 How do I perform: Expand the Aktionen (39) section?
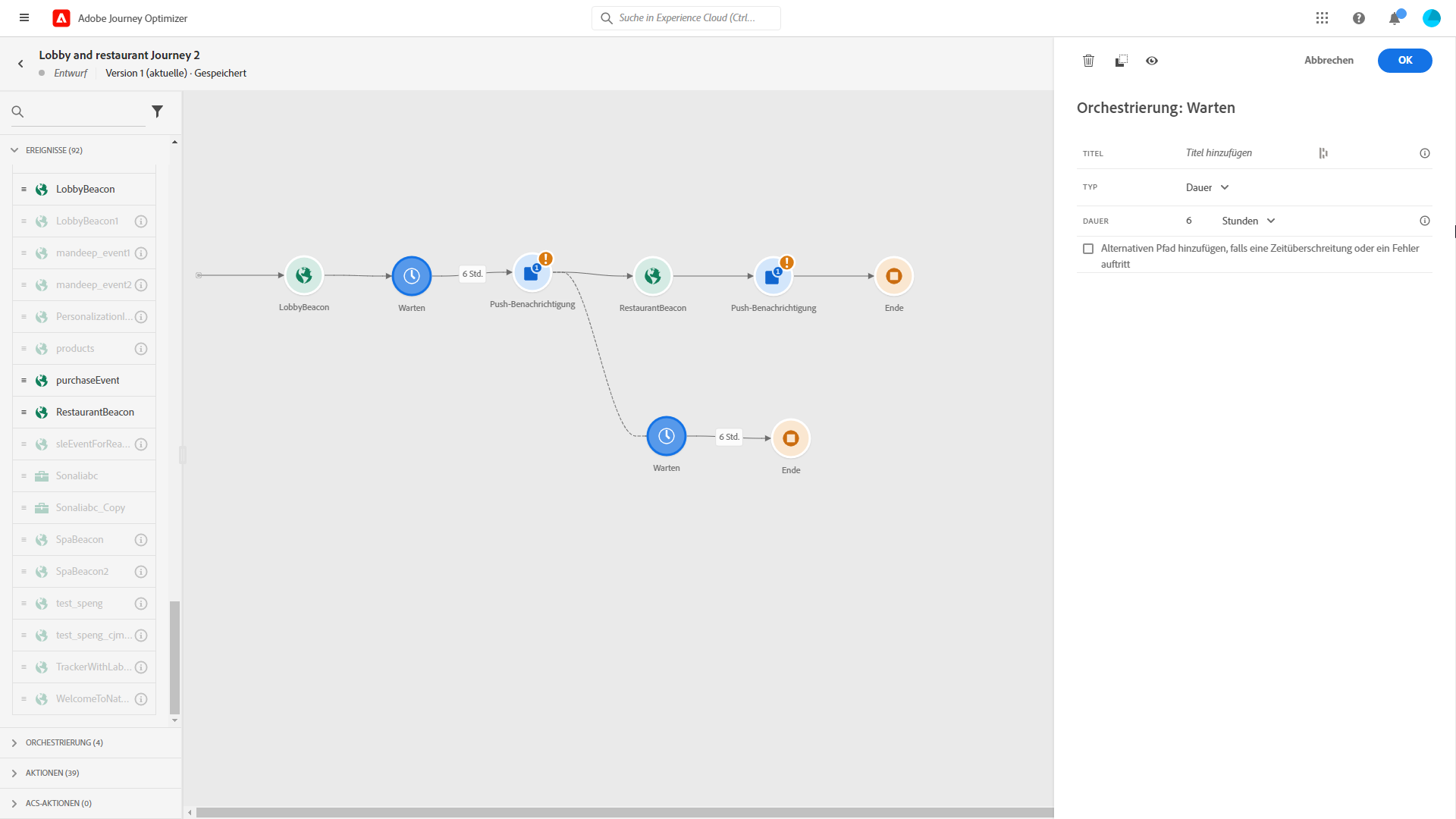pos(52,773)
